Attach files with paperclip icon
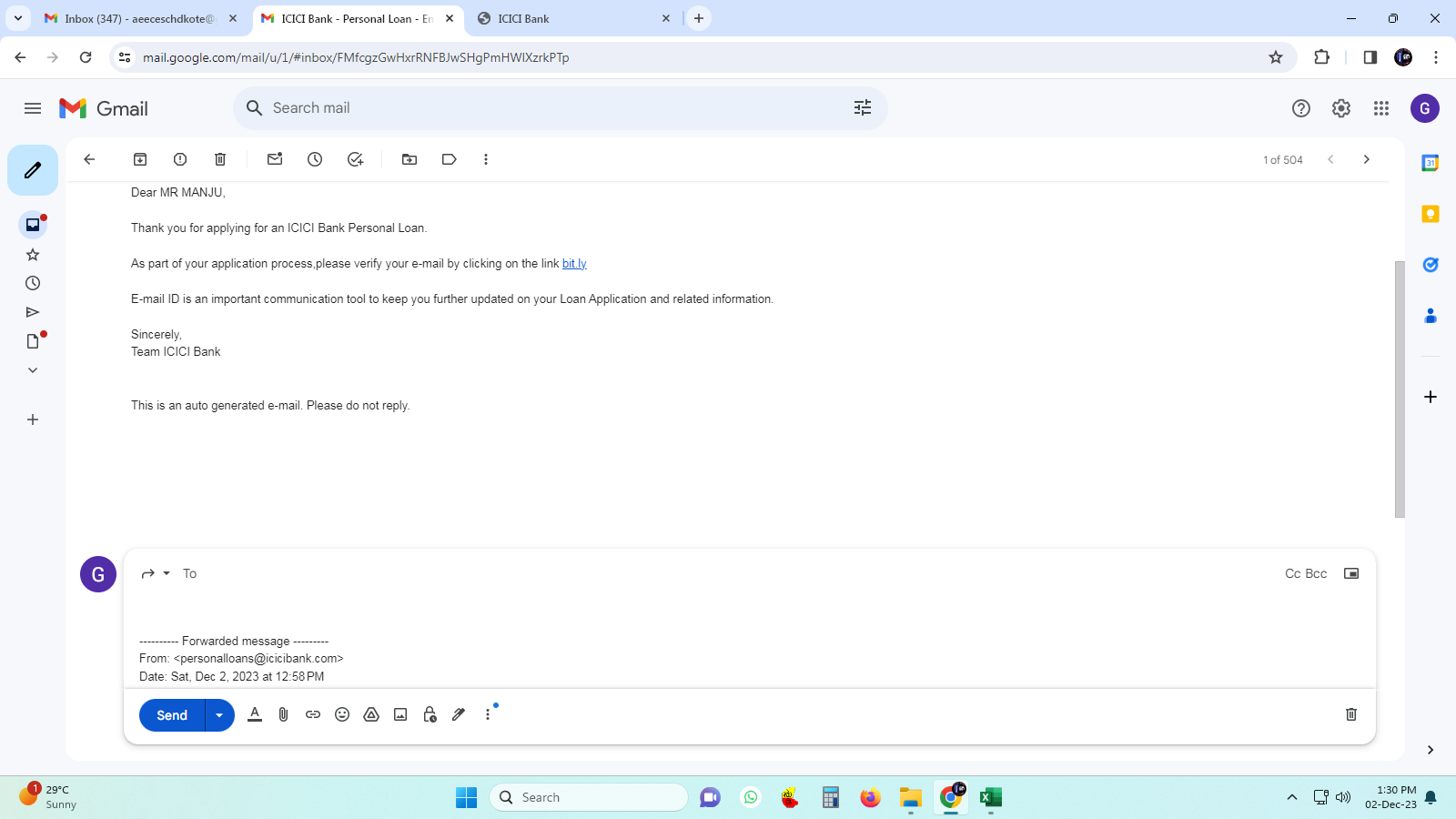This screenshot has width=1456, height=819. pos(284,714)
